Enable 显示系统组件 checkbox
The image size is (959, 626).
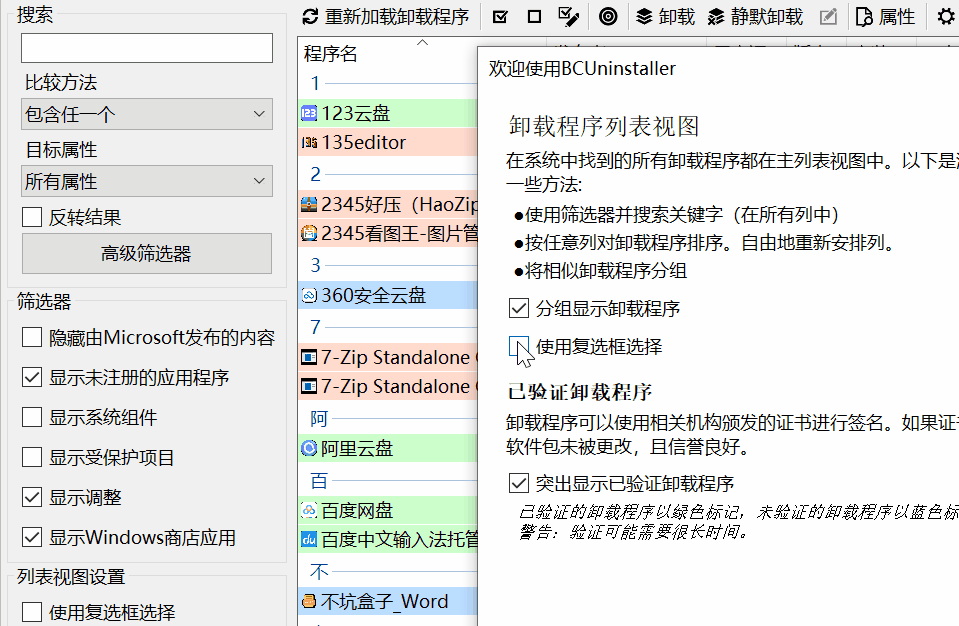coord(32,417)
